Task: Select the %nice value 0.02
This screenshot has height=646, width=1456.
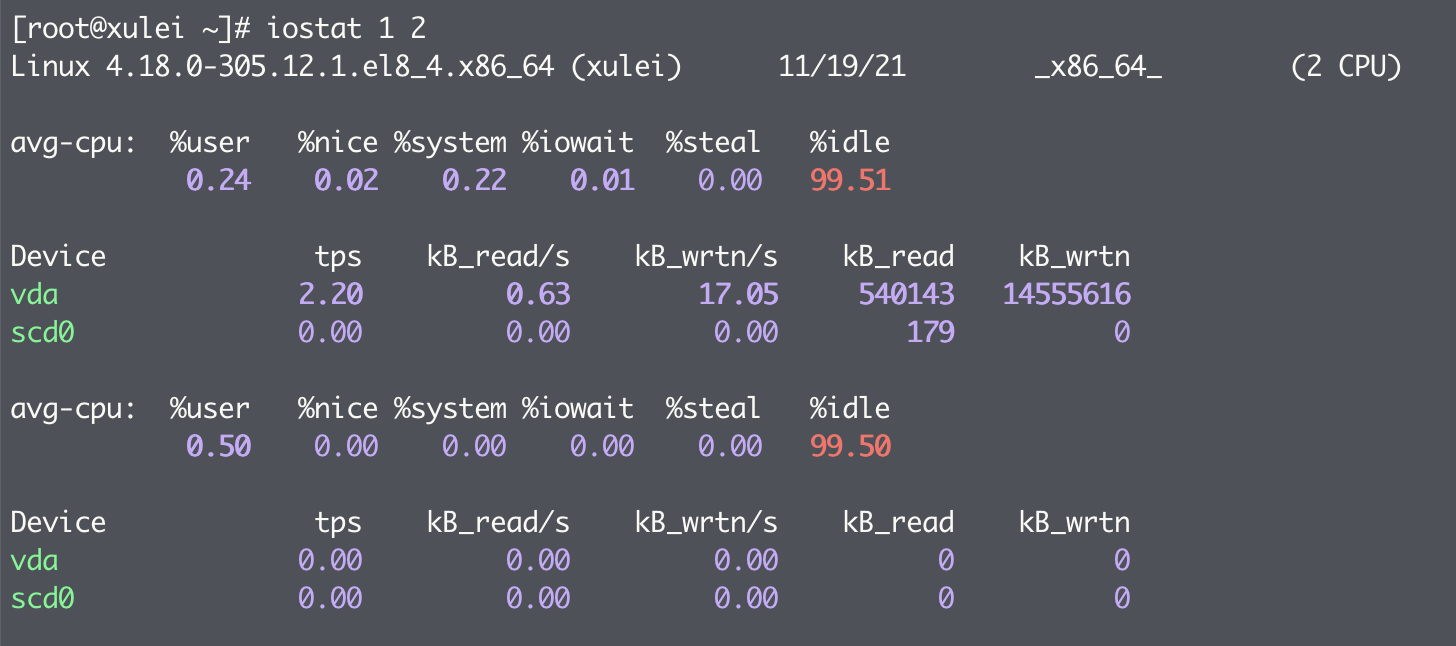Action: 346,181
